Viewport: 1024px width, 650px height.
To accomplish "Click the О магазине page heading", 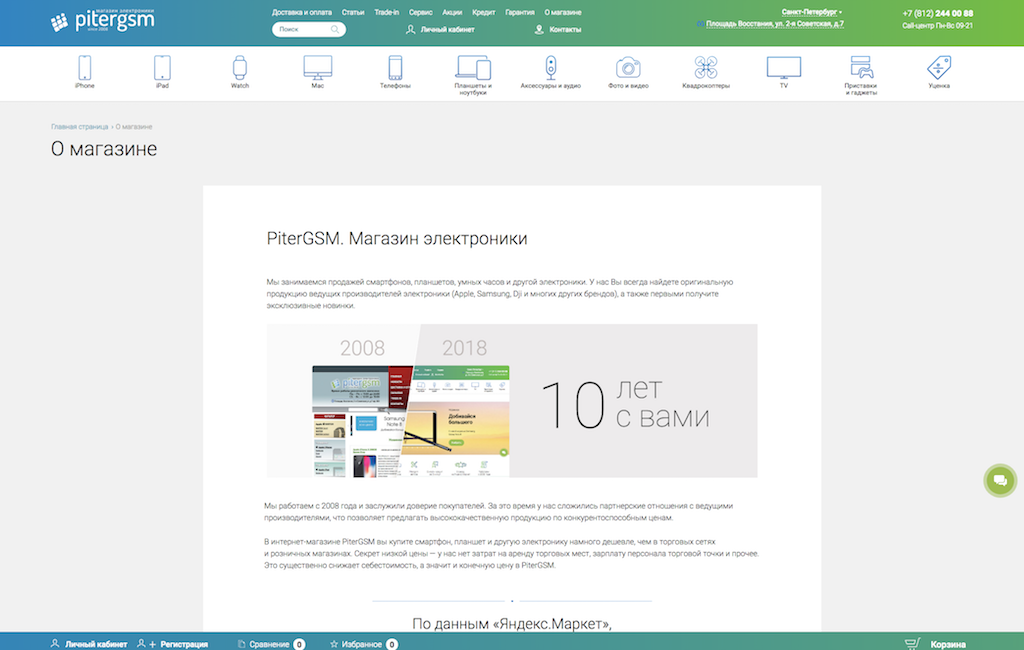I will [x=104, y=149].
